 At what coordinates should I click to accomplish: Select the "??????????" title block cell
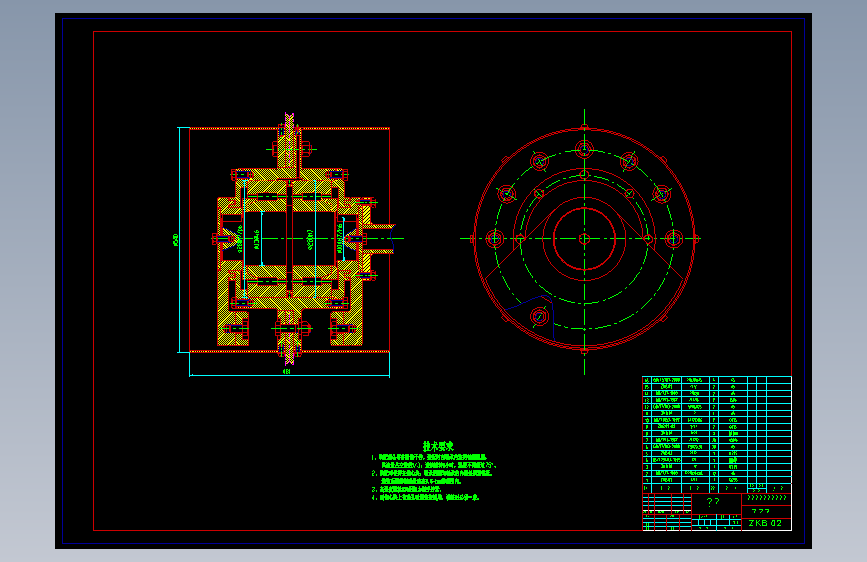[x=766, y=498]
